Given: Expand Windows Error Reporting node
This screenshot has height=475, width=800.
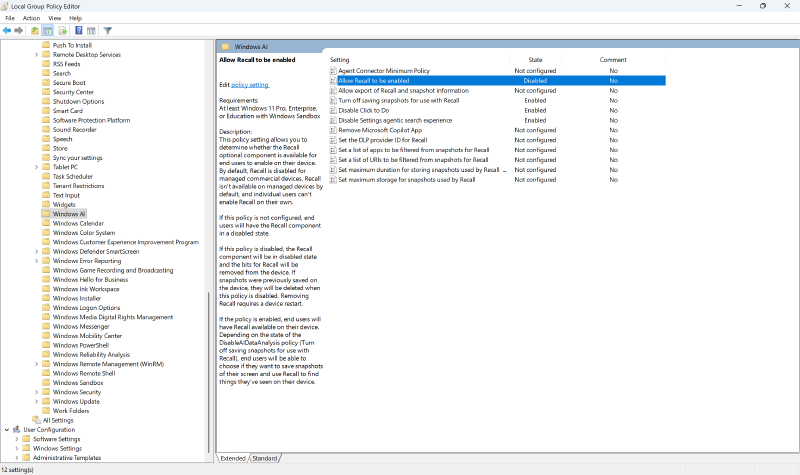Looking at the screenshot, I should click(x=36, y=261).
